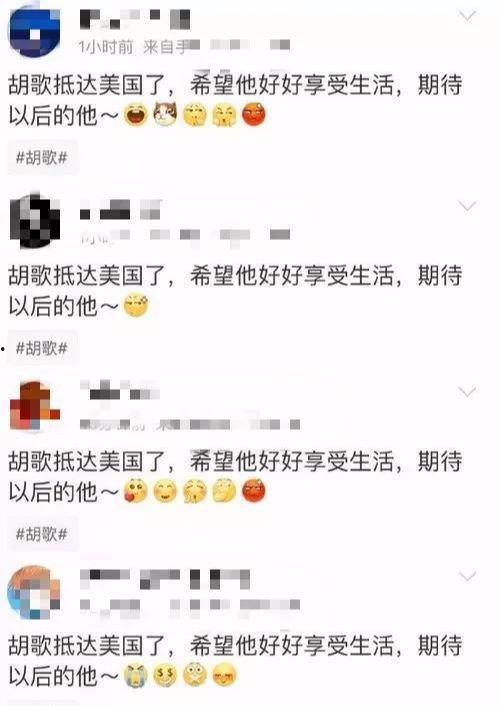Expand the third post's chevron menu
Screen dimensions: 500x706
tap(467, 392)
